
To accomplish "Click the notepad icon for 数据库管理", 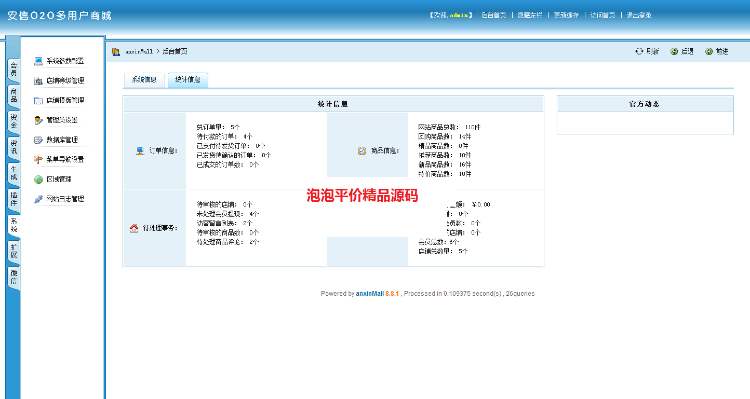I will [x=38, y=140].
